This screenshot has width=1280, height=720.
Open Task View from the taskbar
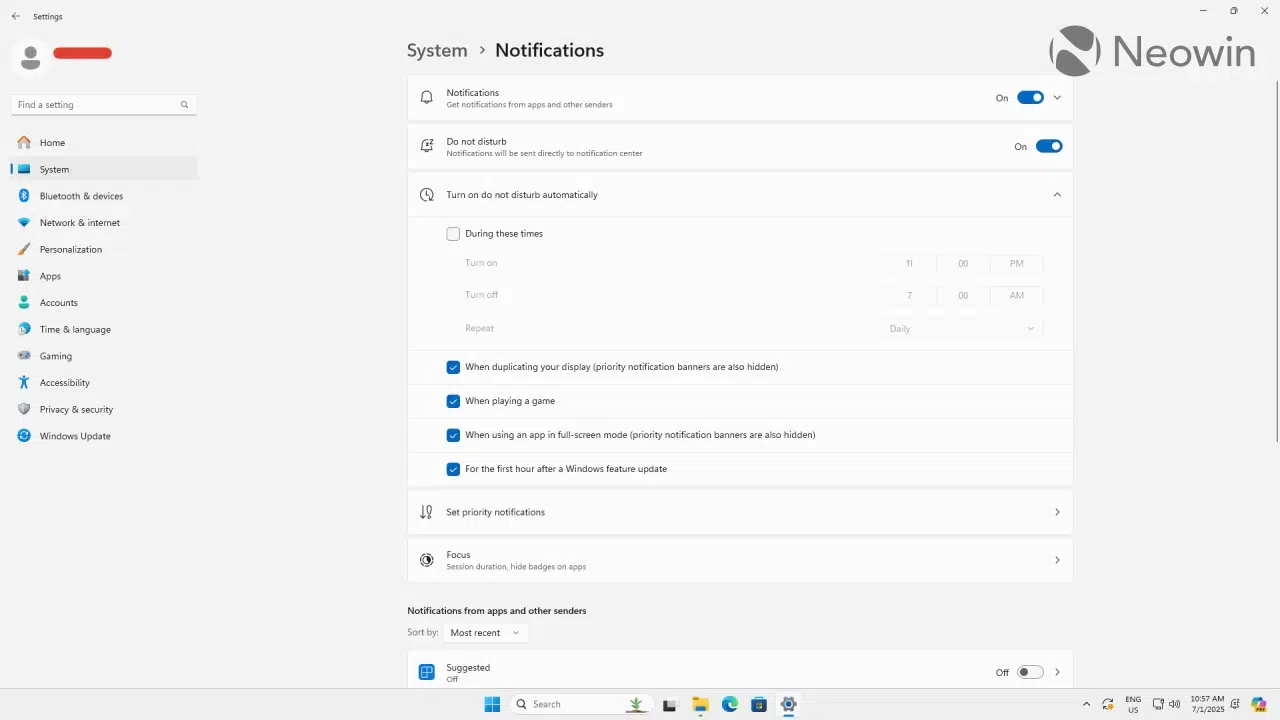[670, 704]
